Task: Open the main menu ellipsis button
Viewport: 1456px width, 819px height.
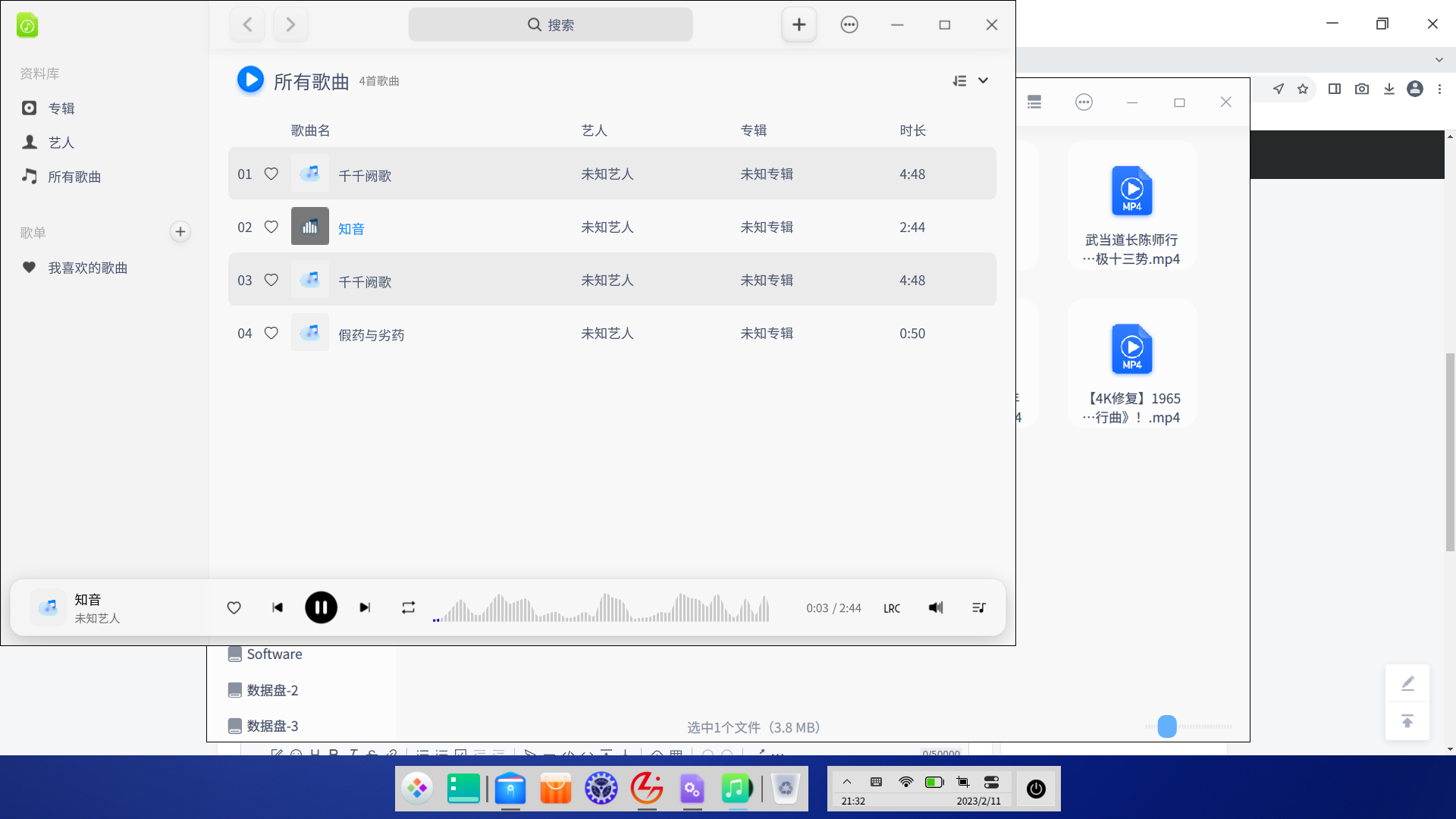Action: click(x=849, y=25)
